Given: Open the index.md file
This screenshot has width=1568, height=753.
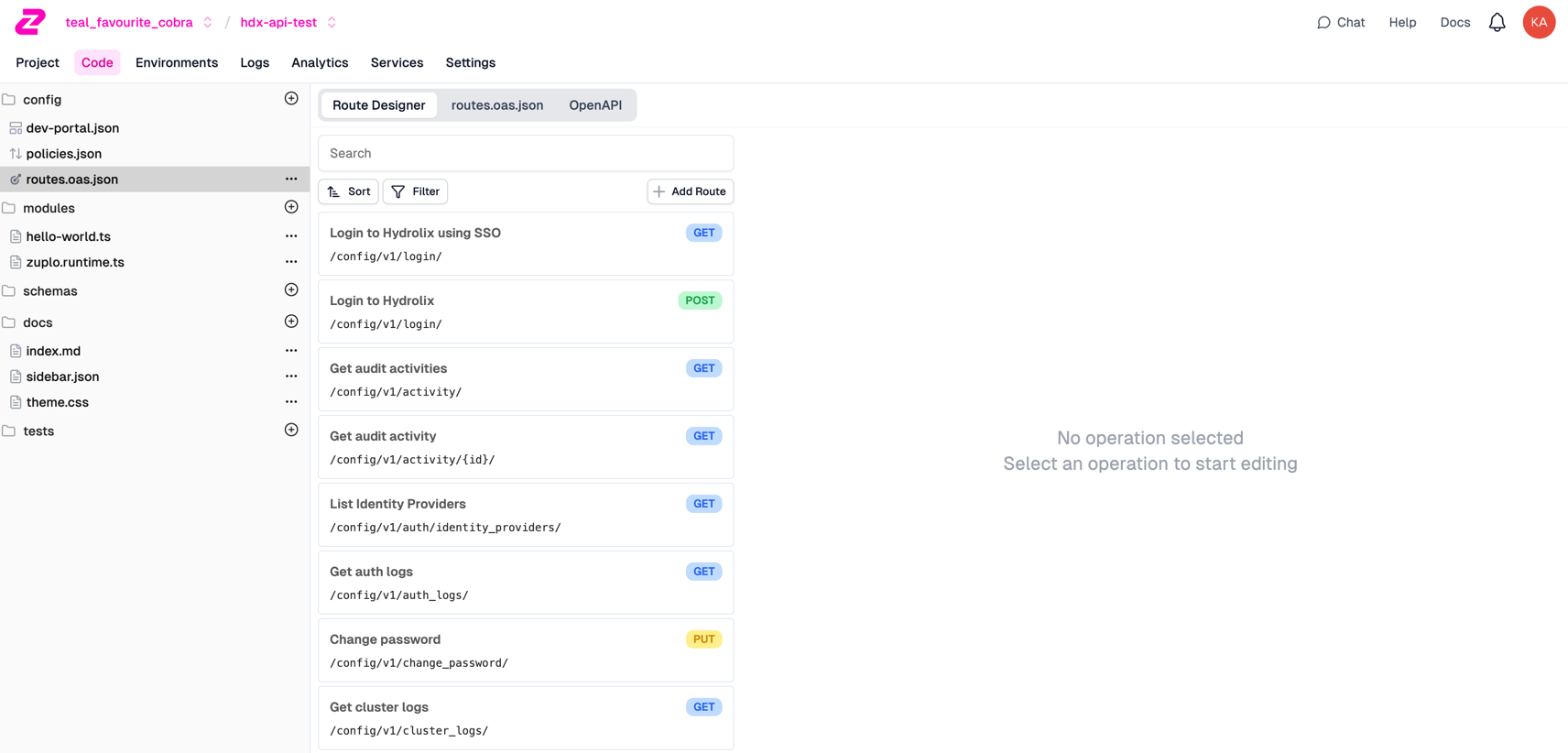Looking at the screenshot, I should (x=53, y=351).
